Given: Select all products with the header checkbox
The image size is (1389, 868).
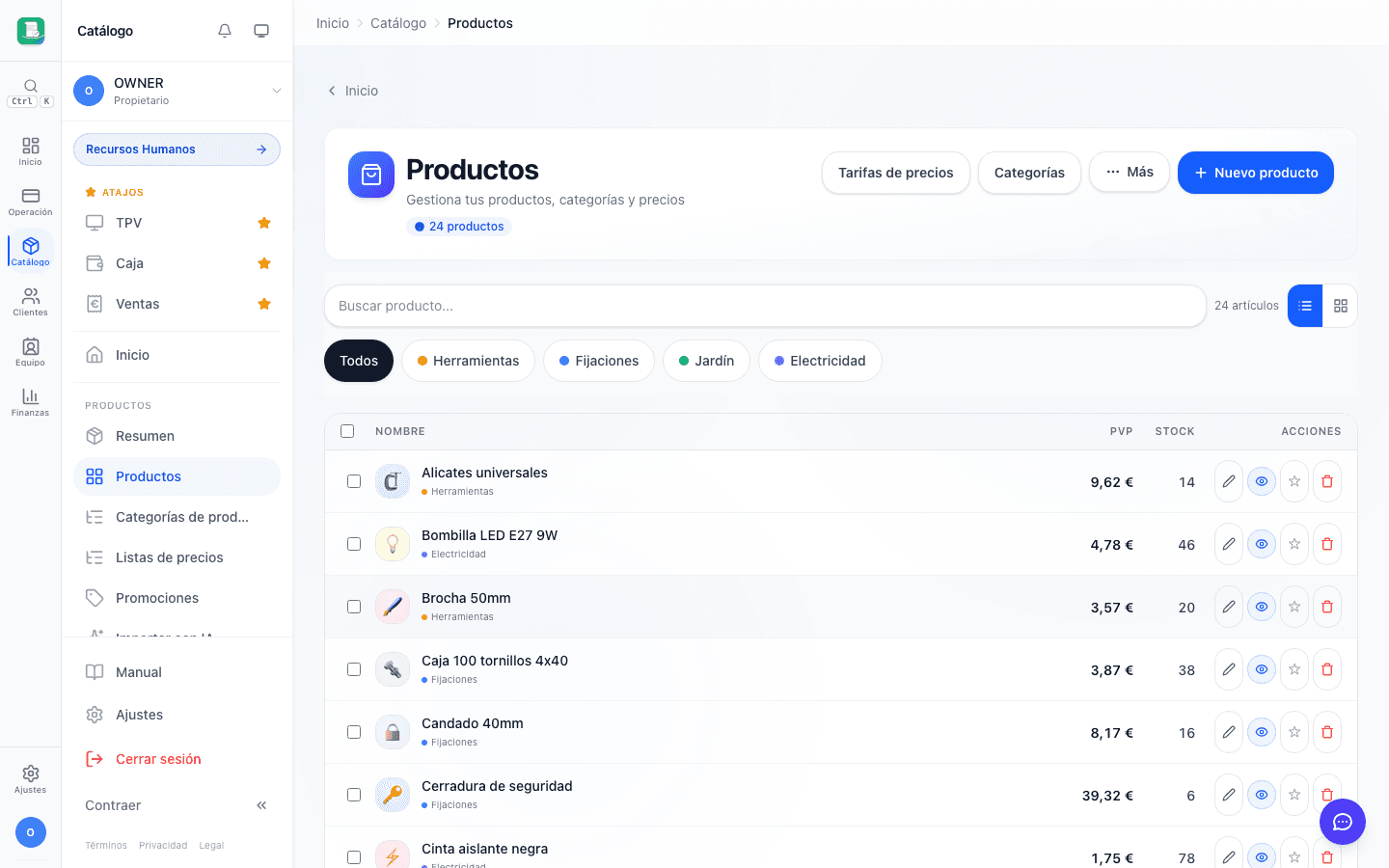Looking at the screenshot, I should [347, 431].
